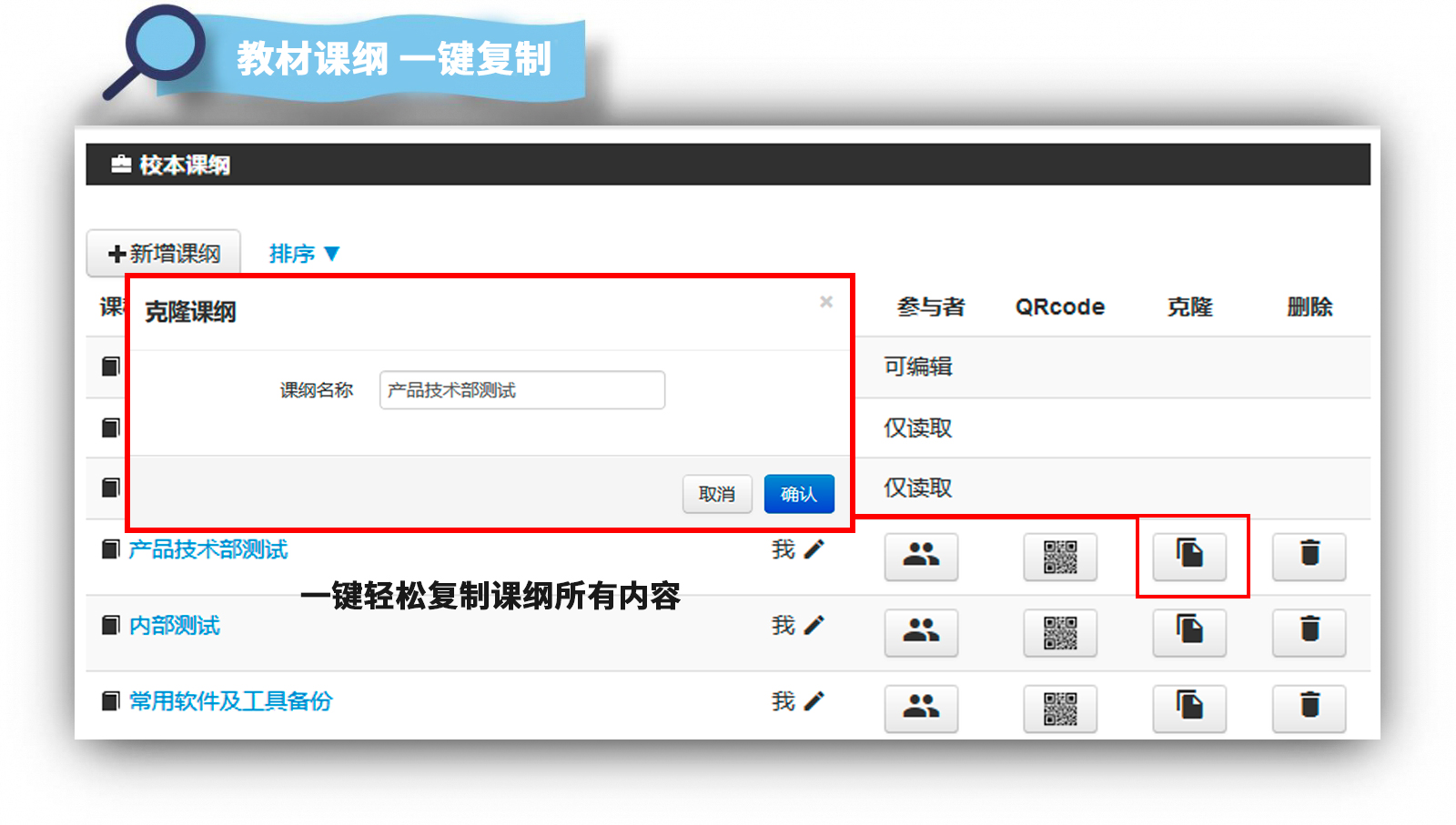Click pencil icon in 内部测试 row

pos(814,625)
